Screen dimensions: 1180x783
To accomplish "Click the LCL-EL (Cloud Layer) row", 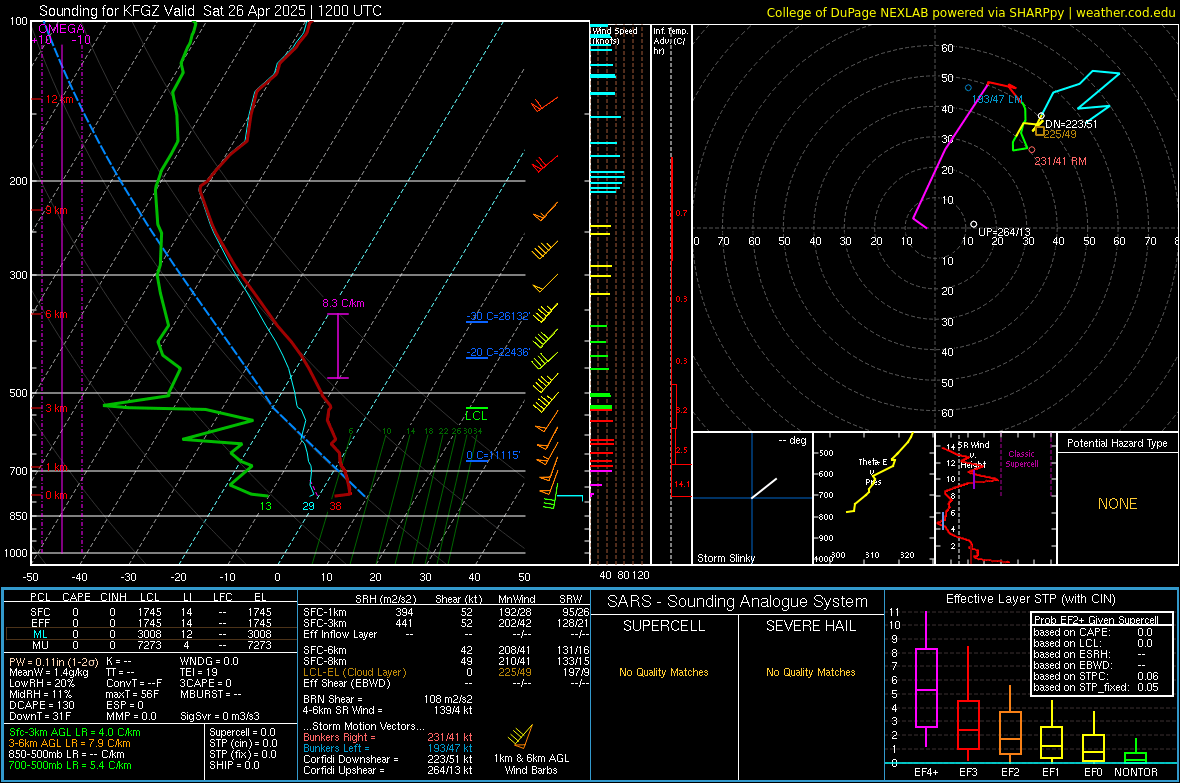I will [x=446, y=672].
